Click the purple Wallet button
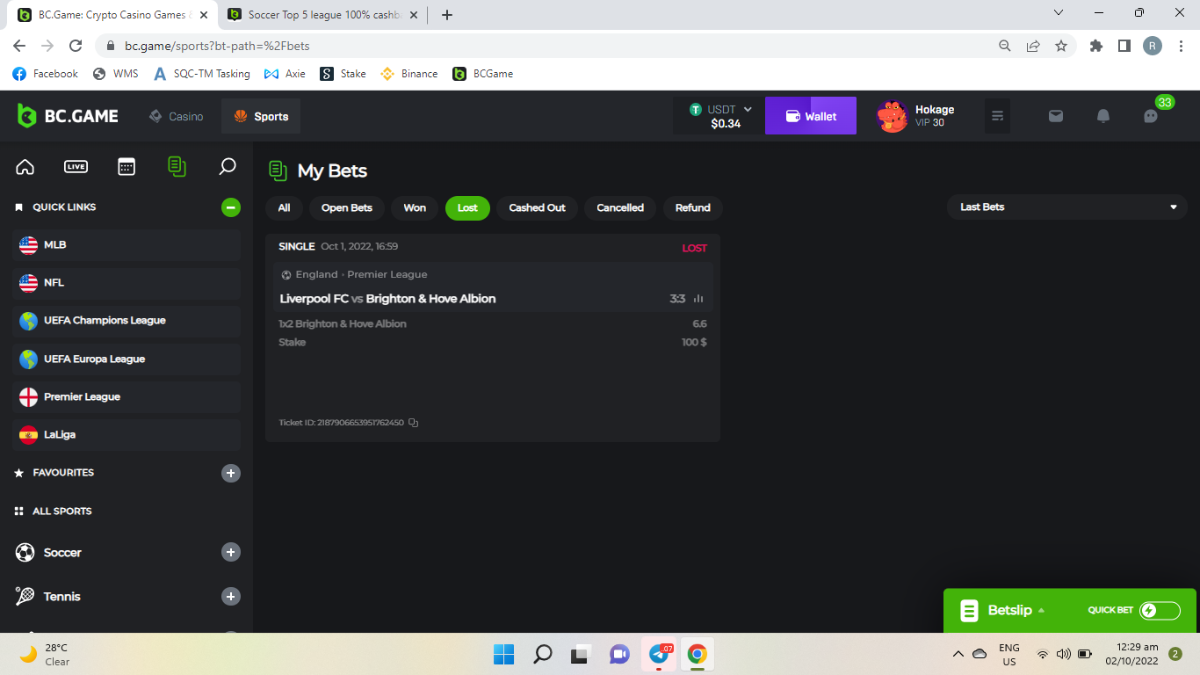Image resolution: width=1200 pixels, height=675 pixels. (x=810, y=116)
